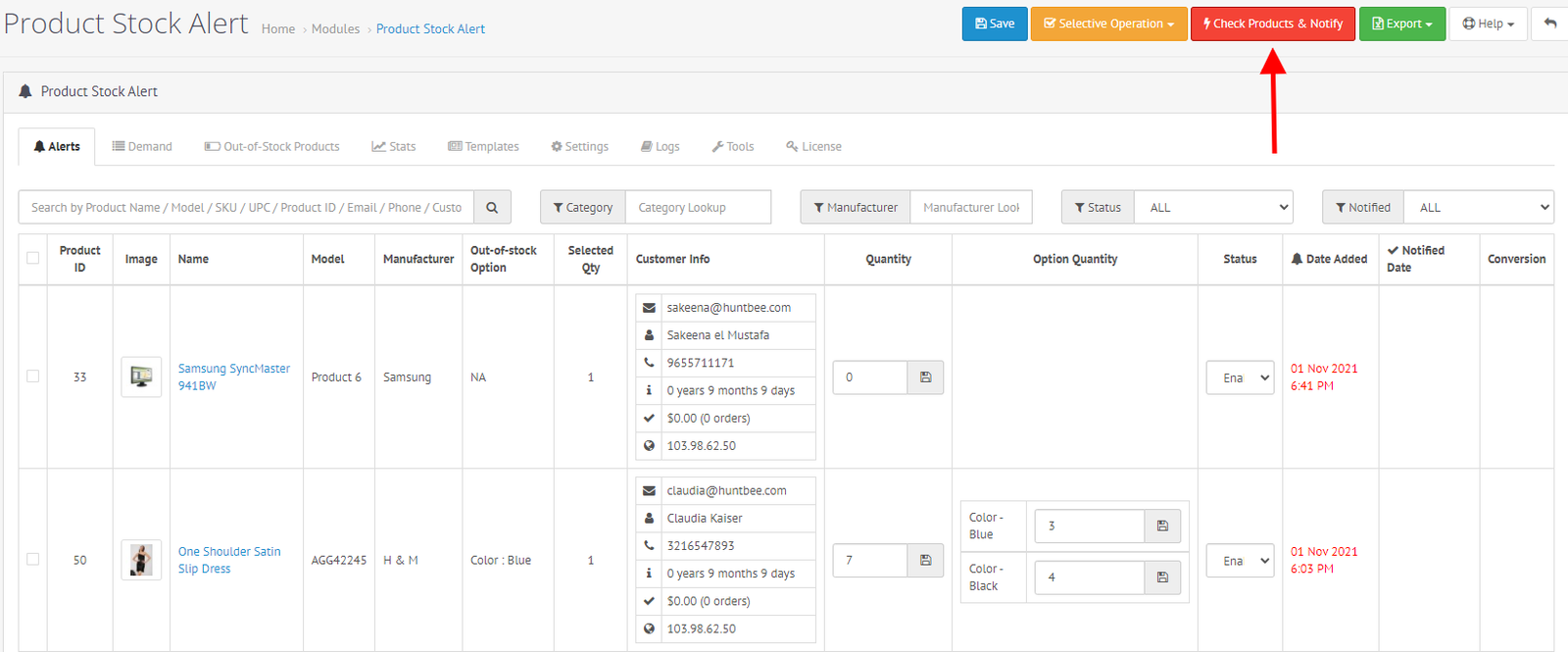Open the Tools tab

pos(733,146)
